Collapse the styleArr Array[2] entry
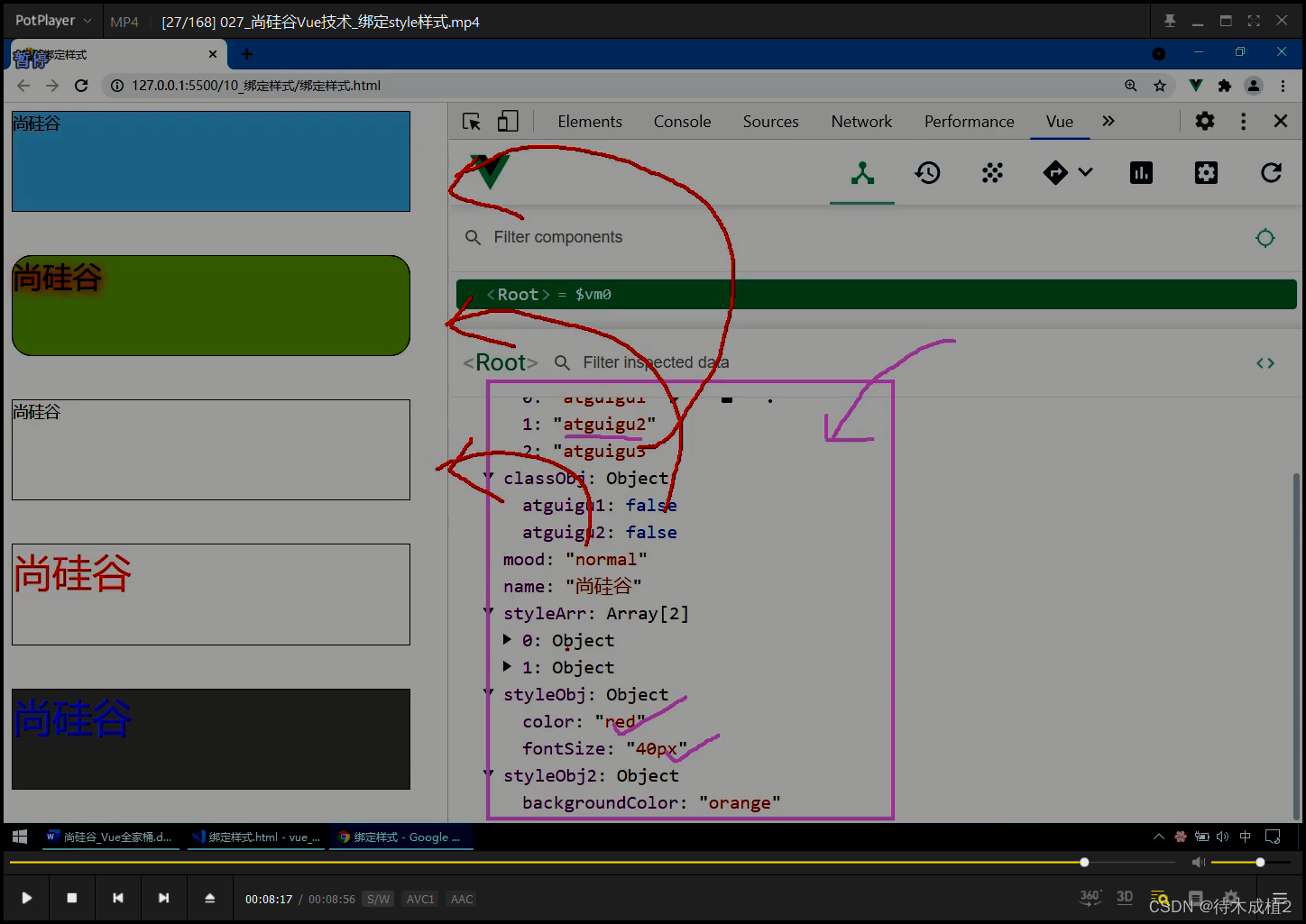 coord(488,612)
